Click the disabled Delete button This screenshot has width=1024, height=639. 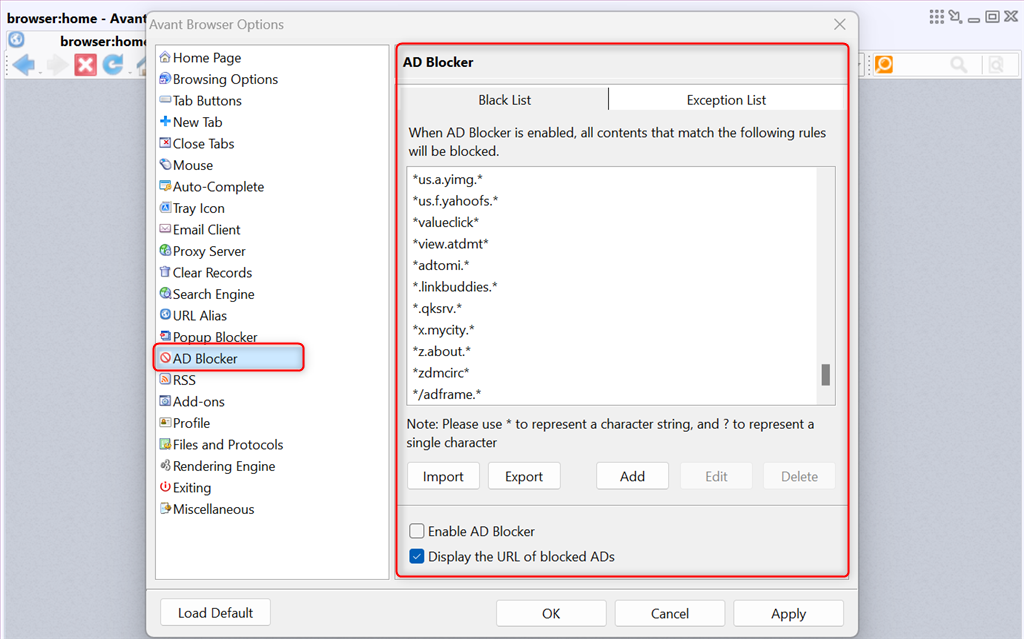point(799,476)
